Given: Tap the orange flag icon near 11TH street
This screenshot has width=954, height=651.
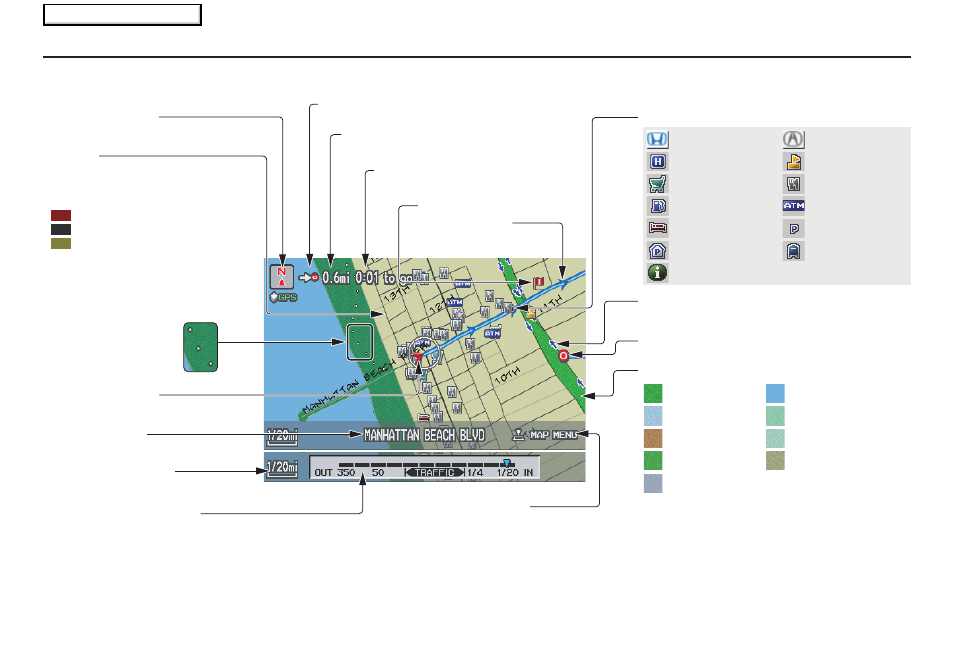Looking at the screenshot, I should 531,313.
